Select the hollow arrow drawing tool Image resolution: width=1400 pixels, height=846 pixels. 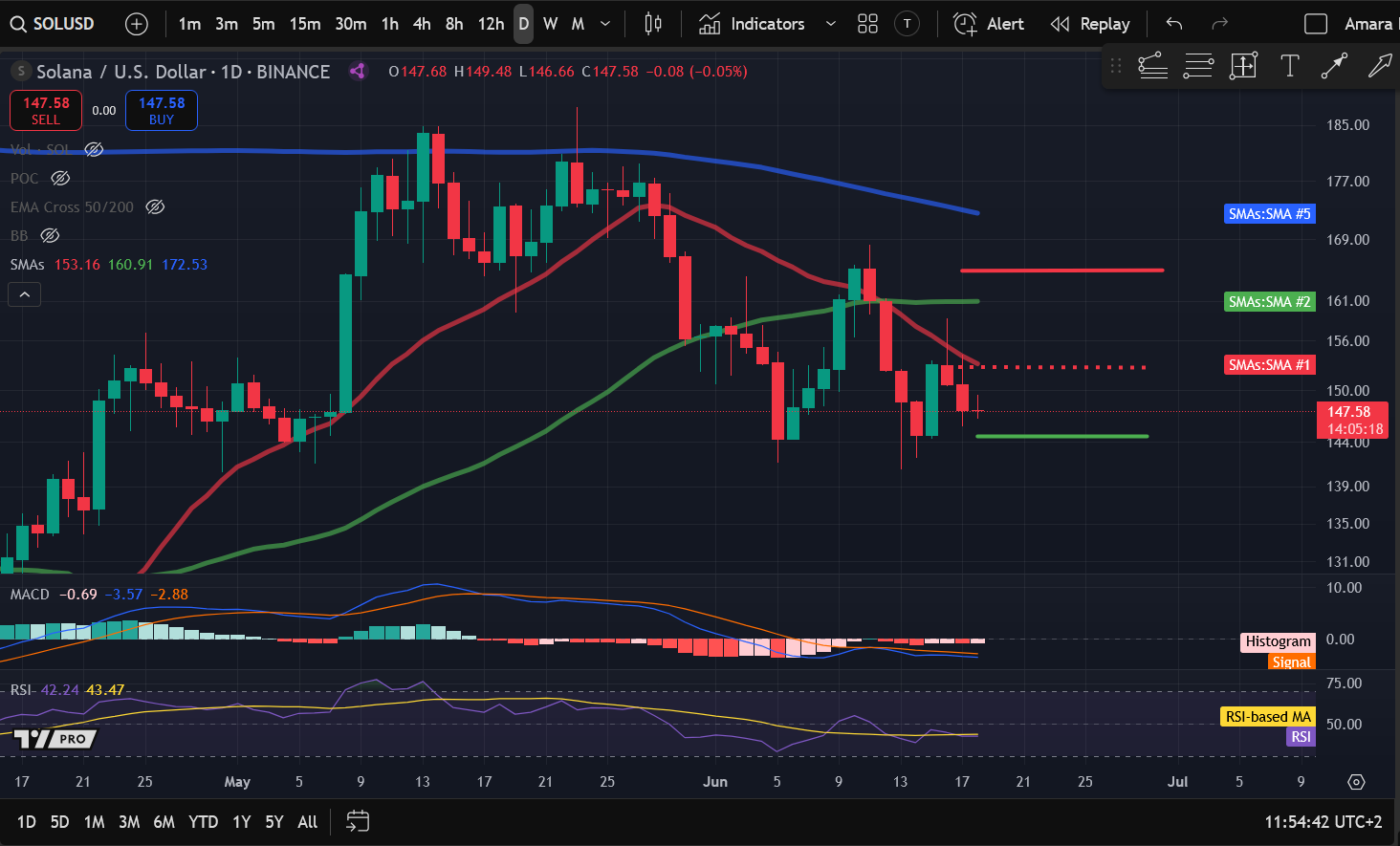pos(1380,66)
